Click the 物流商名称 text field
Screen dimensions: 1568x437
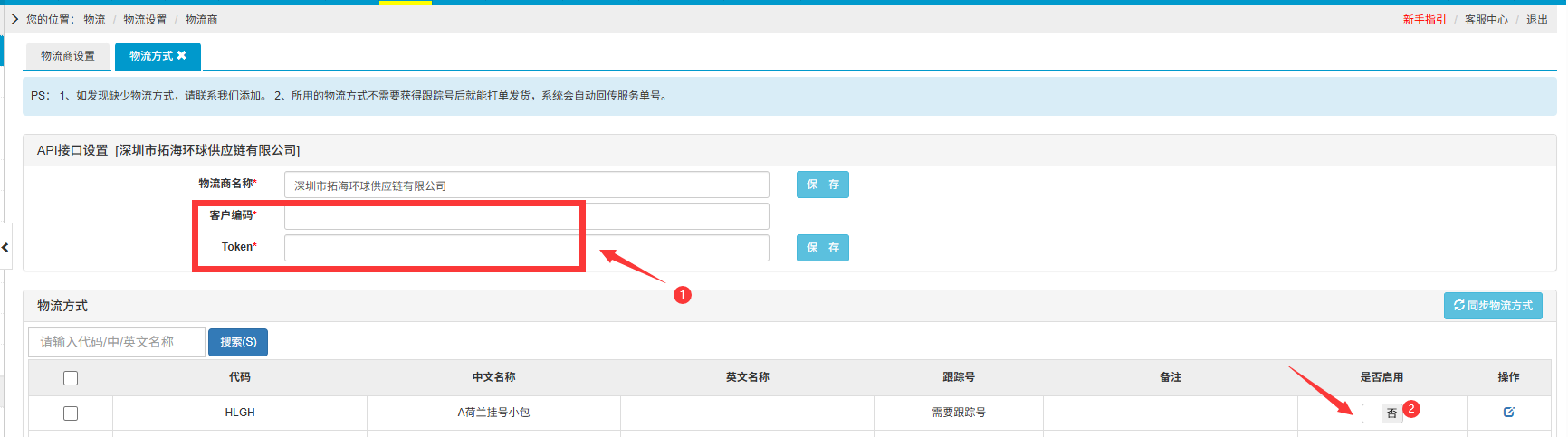[x=526, y=185]
